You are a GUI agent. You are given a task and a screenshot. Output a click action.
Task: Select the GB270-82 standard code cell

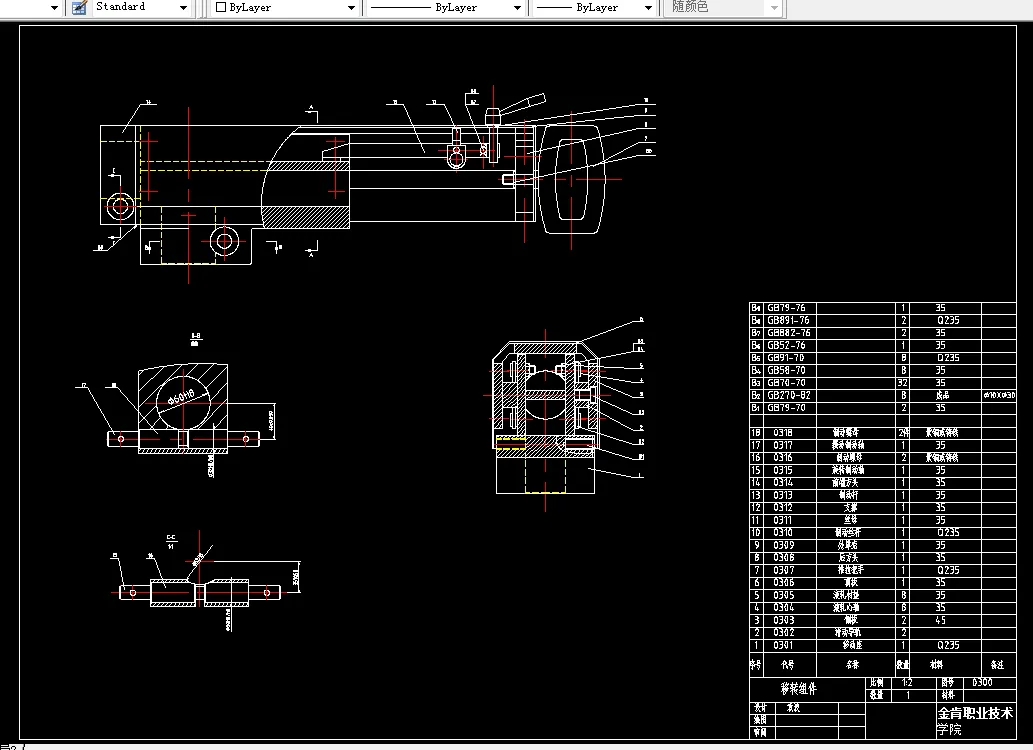pos(789,395)
